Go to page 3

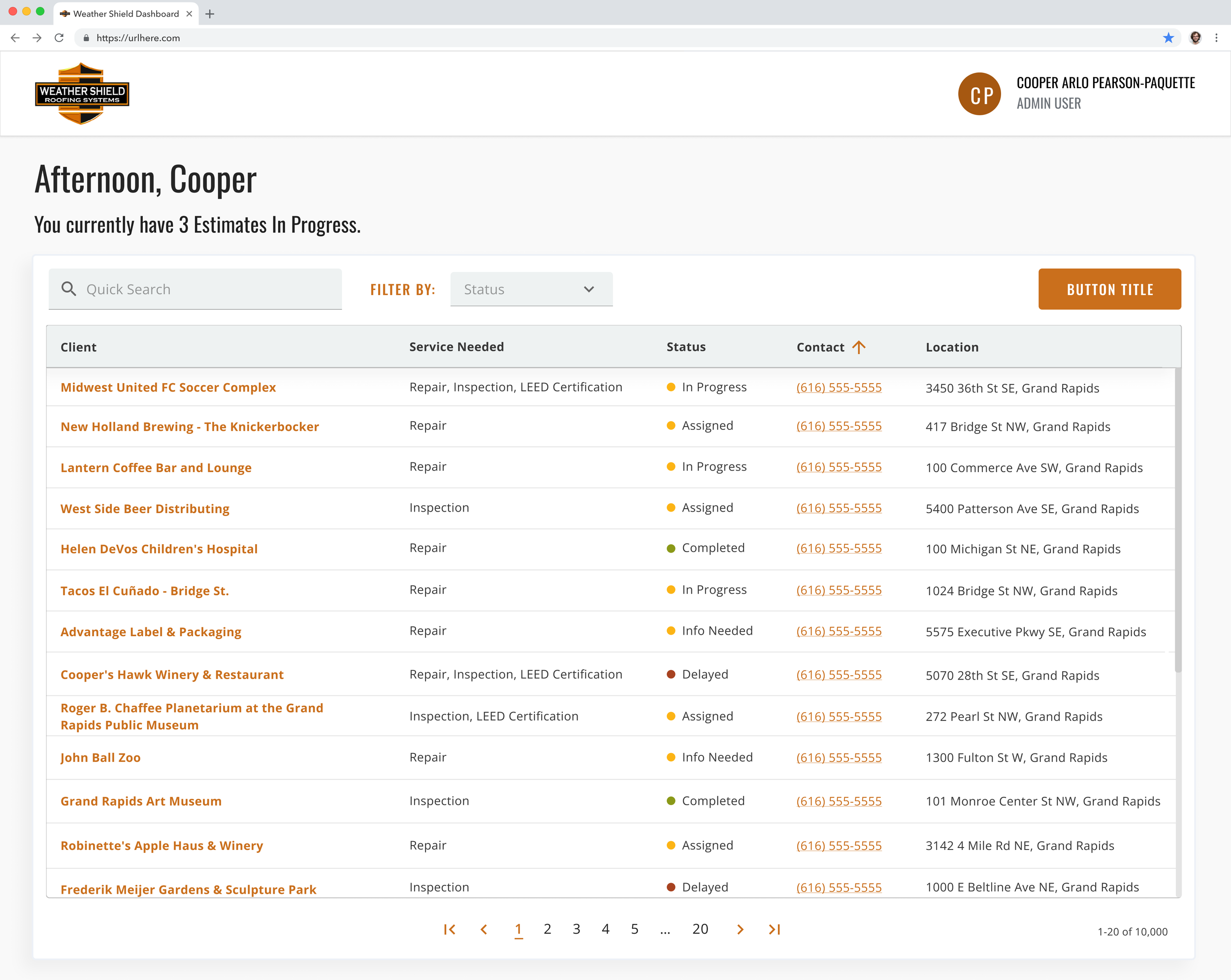coord(576,929)
